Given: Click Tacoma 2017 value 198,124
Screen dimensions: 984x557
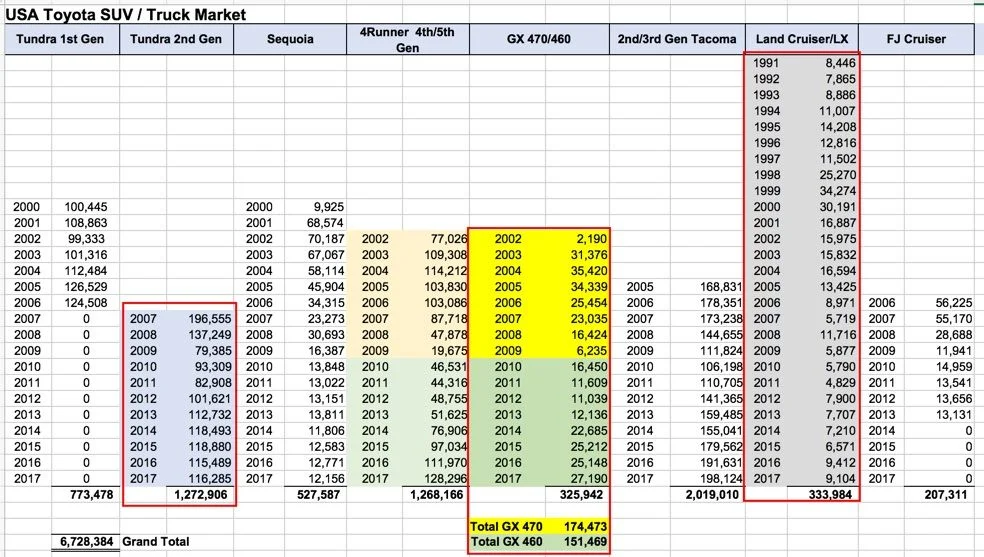Looking at the screenshot, I should click(x=721, y=479).
